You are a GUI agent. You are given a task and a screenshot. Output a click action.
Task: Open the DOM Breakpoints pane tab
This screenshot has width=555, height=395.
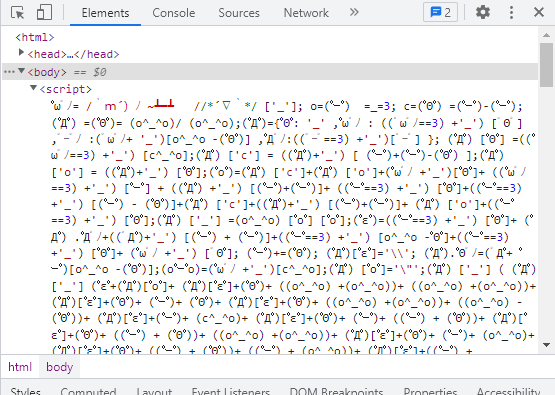[336, 391]
